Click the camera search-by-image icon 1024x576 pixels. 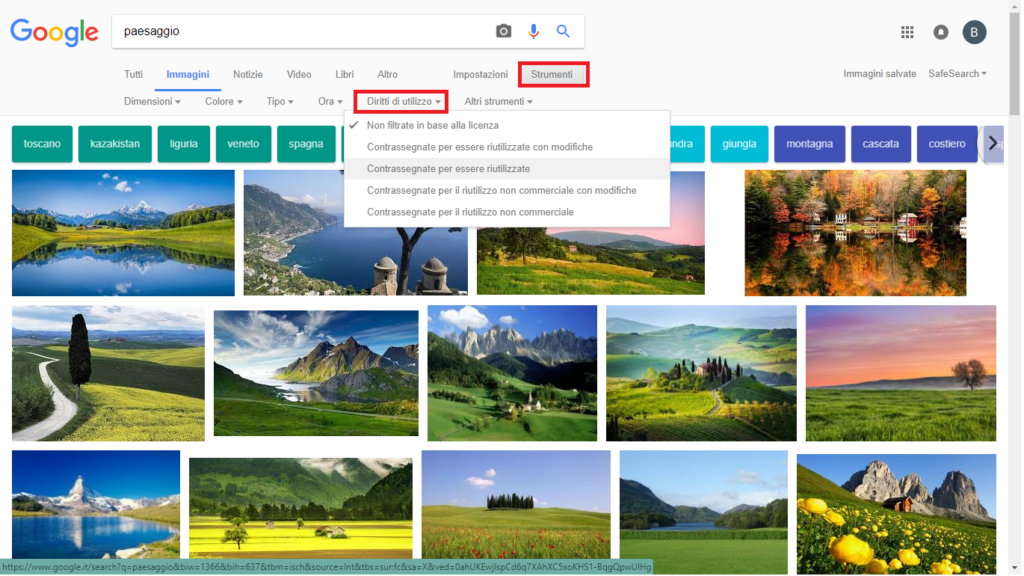point(504,31)
